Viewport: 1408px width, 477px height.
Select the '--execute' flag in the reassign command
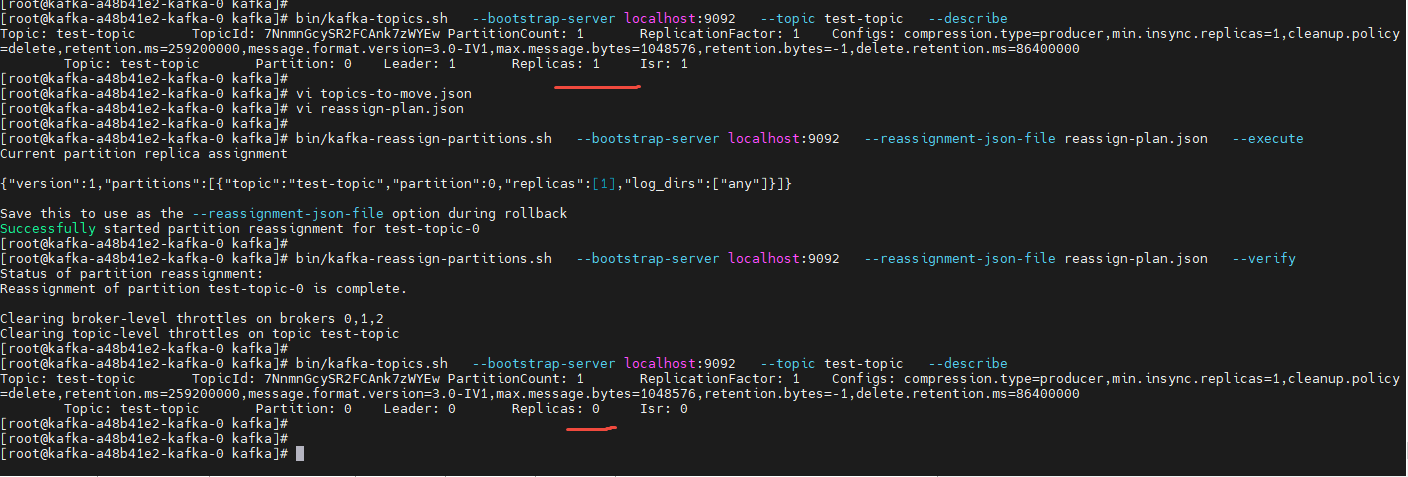tap(1267, 139)
